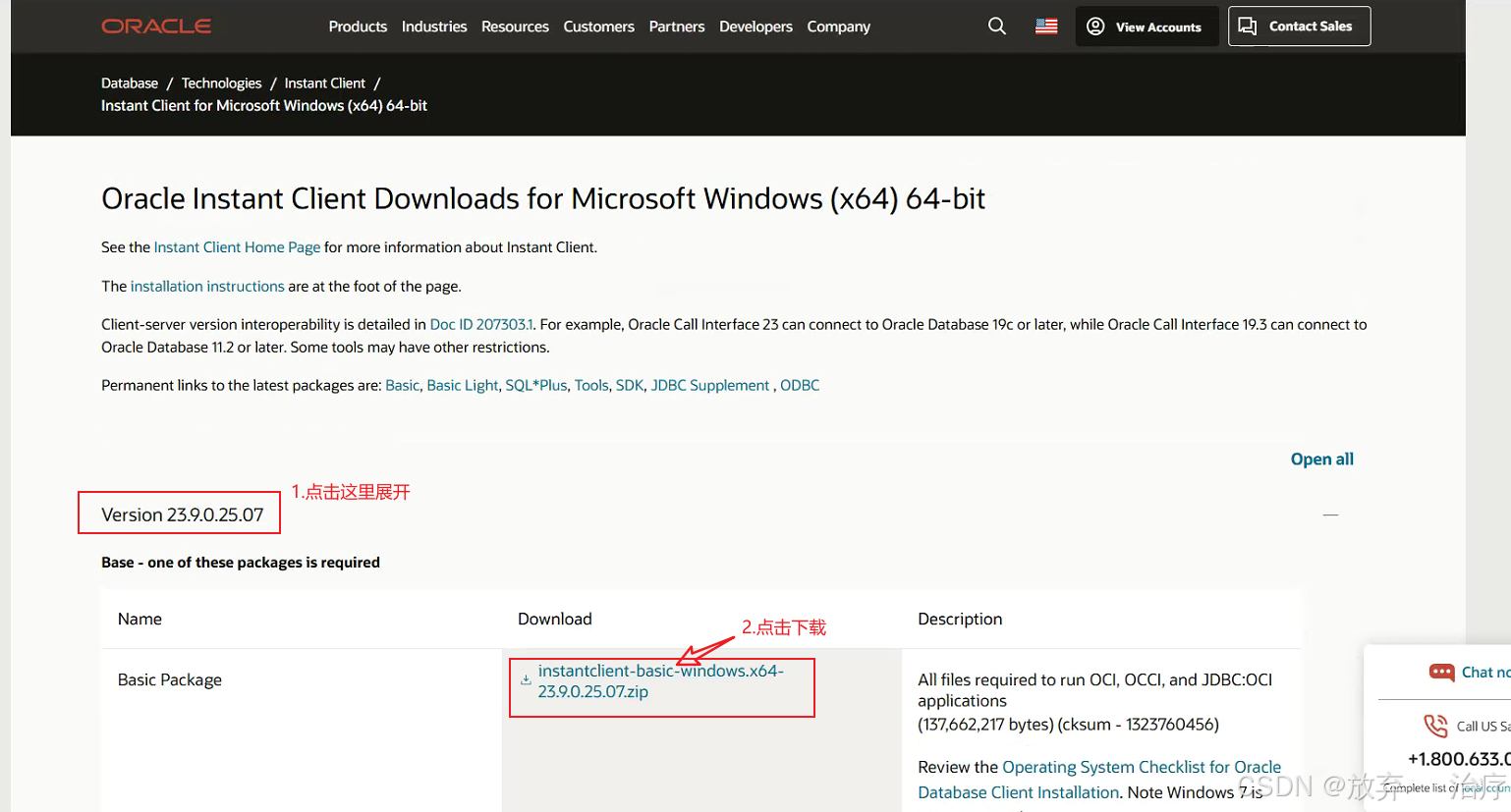Open View Accounts with the person icon
Screen dimensions: 1511x812
click(x=1094, y=27)
